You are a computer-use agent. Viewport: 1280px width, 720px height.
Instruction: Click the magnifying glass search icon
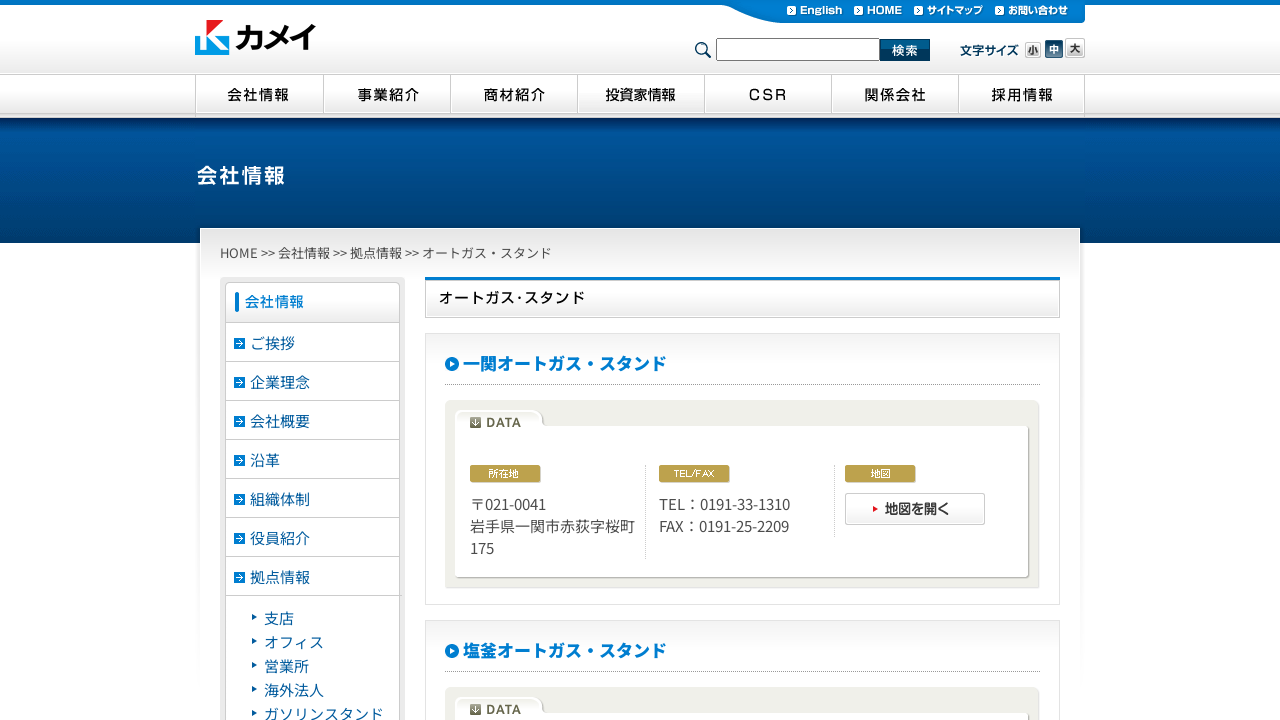coord(703,50)
